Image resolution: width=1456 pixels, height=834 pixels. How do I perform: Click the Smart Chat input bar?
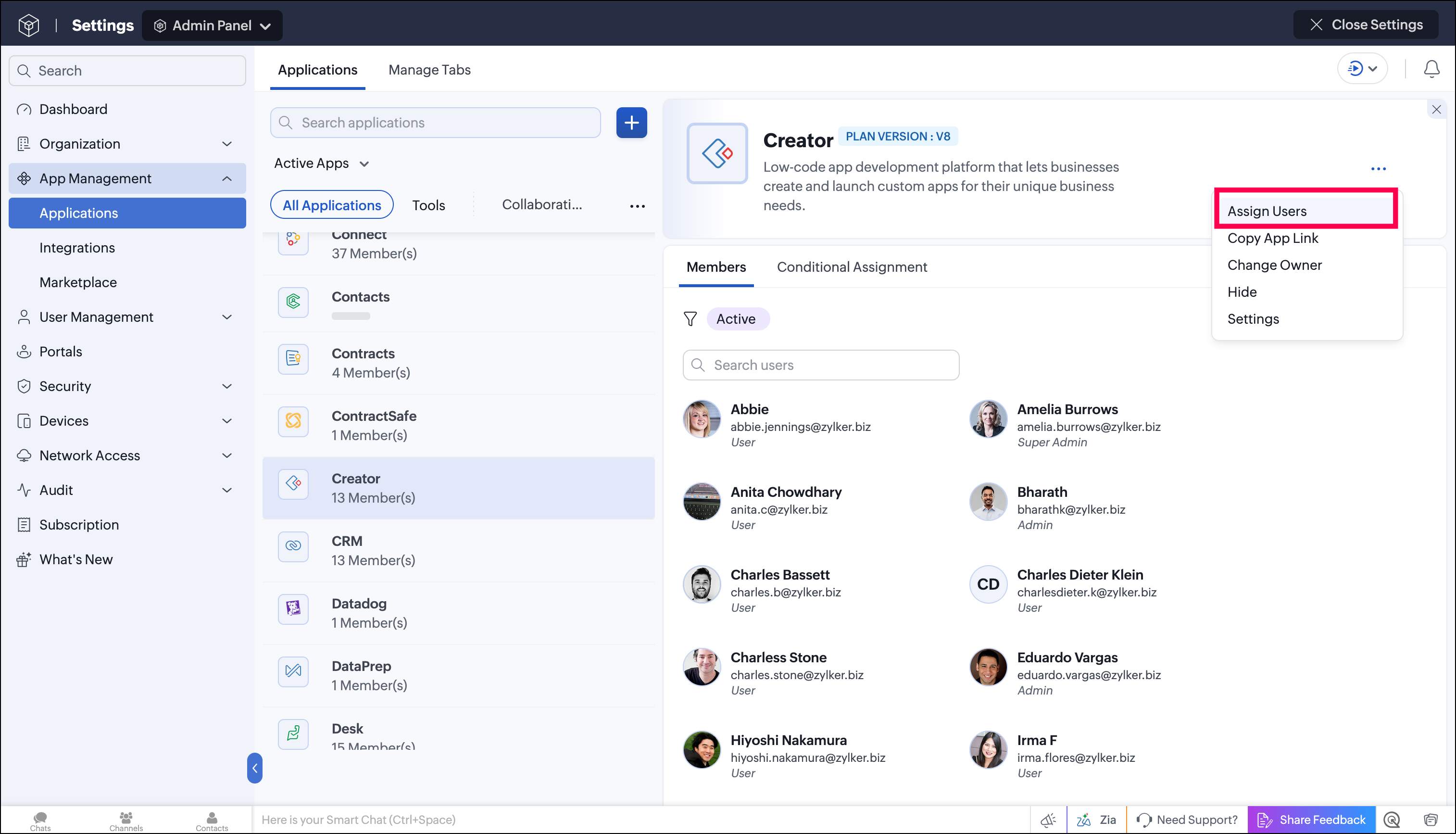pos(641,820)
